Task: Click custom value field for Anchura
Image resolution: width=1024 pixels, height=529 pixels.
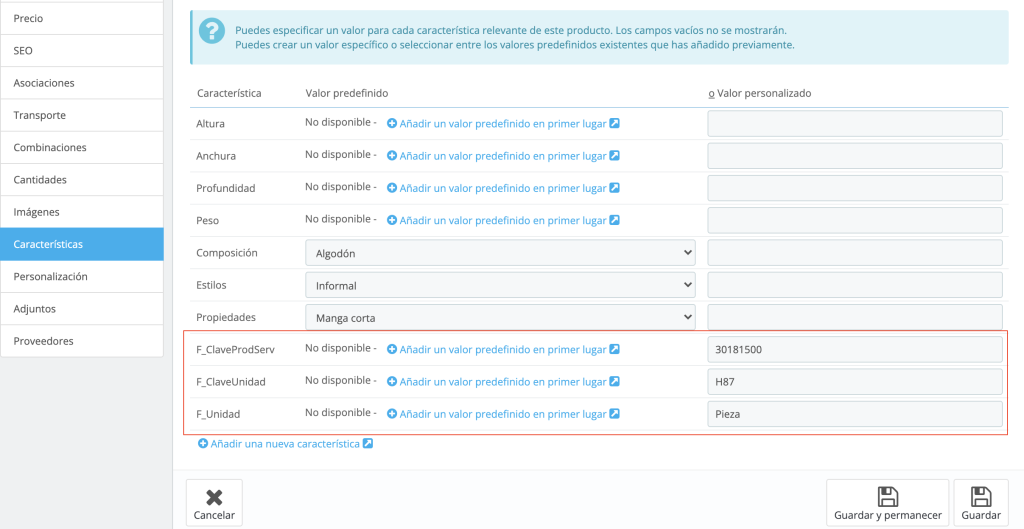Action: coord(855,156)
